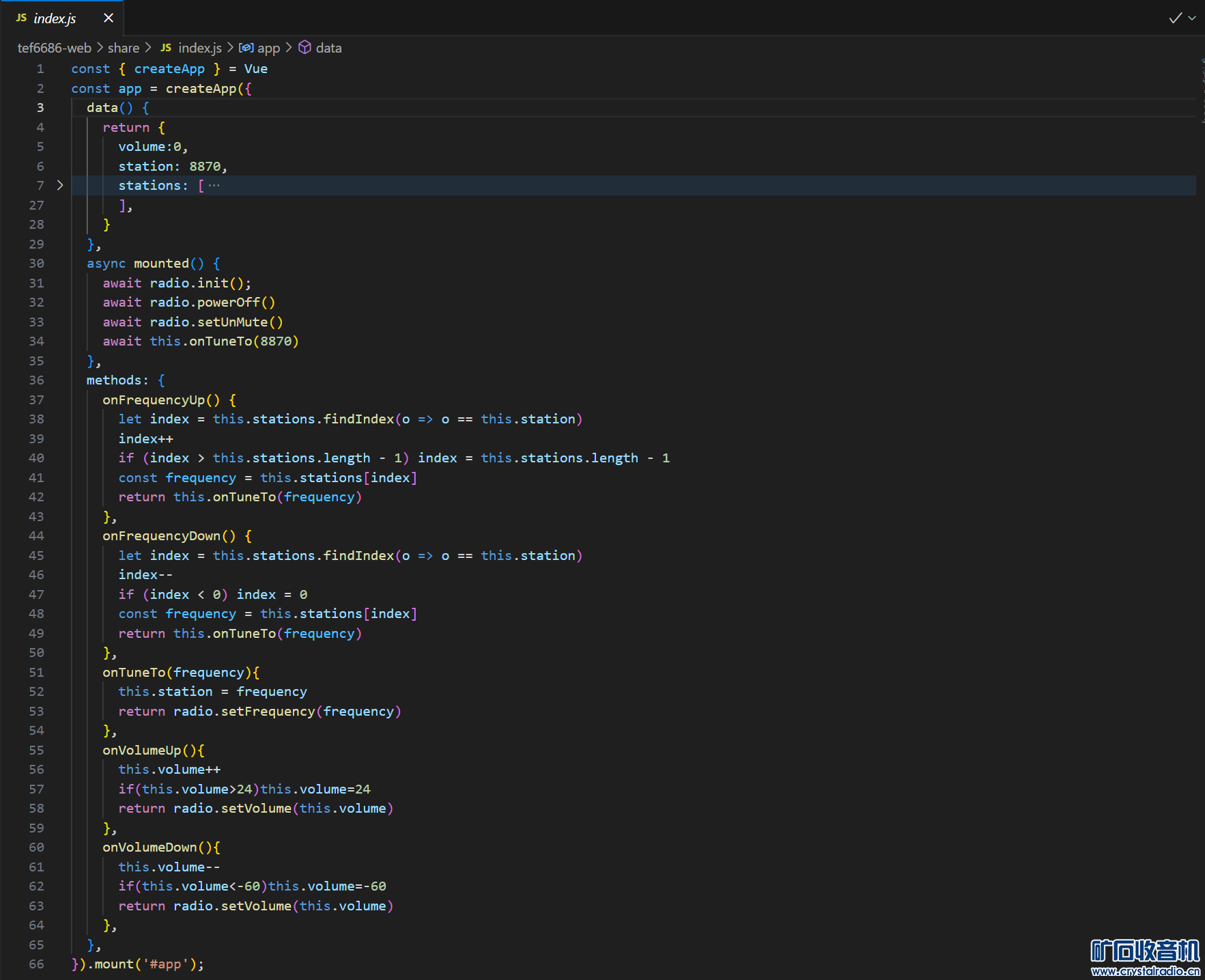This screenshot has width=1205, height=980.
Task: Select the index.js tab
Action: (x=55, y=18)
